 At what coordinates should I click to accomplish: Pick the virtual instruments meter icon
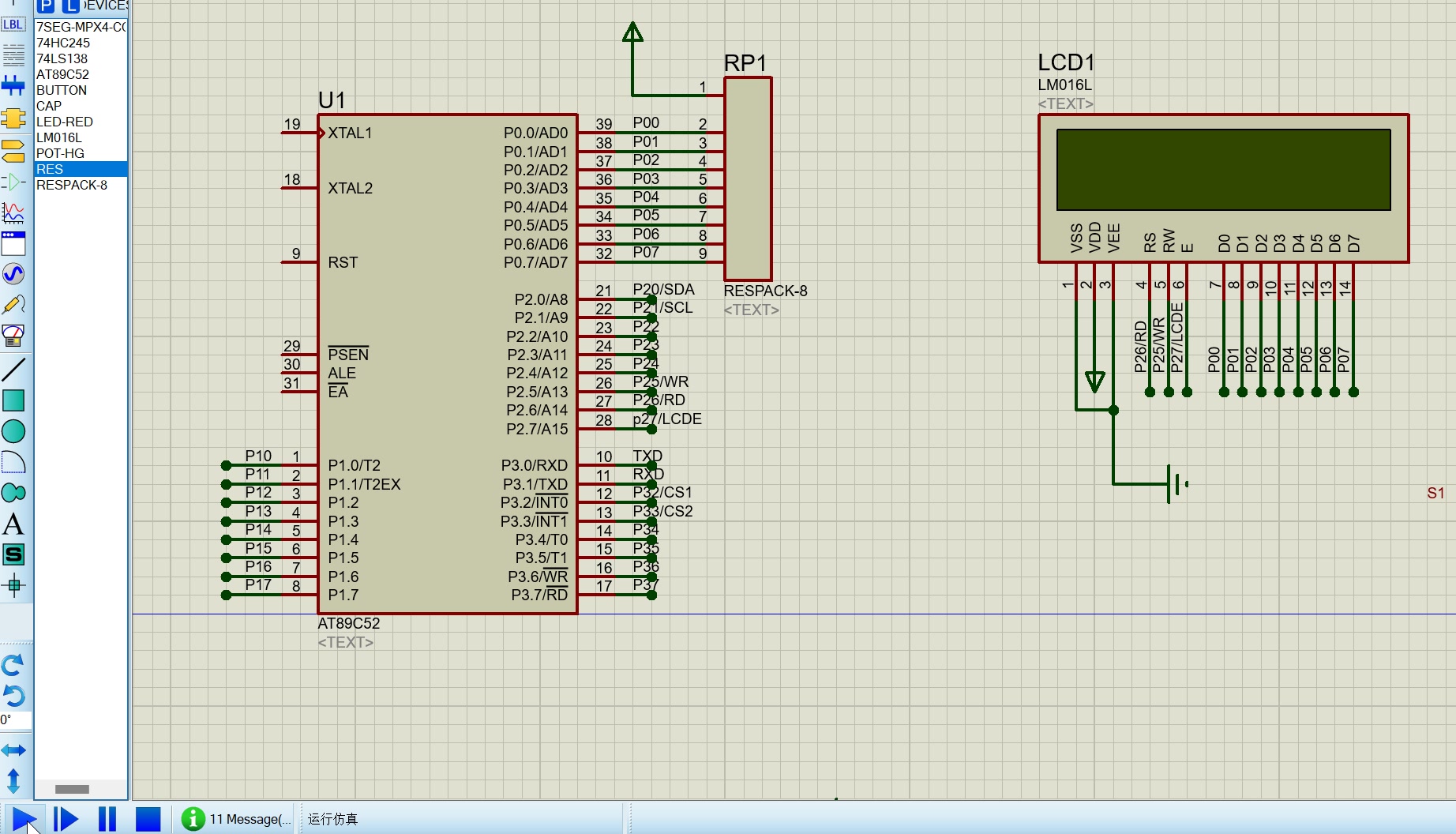pyautogui.click(x=13, y=336)
